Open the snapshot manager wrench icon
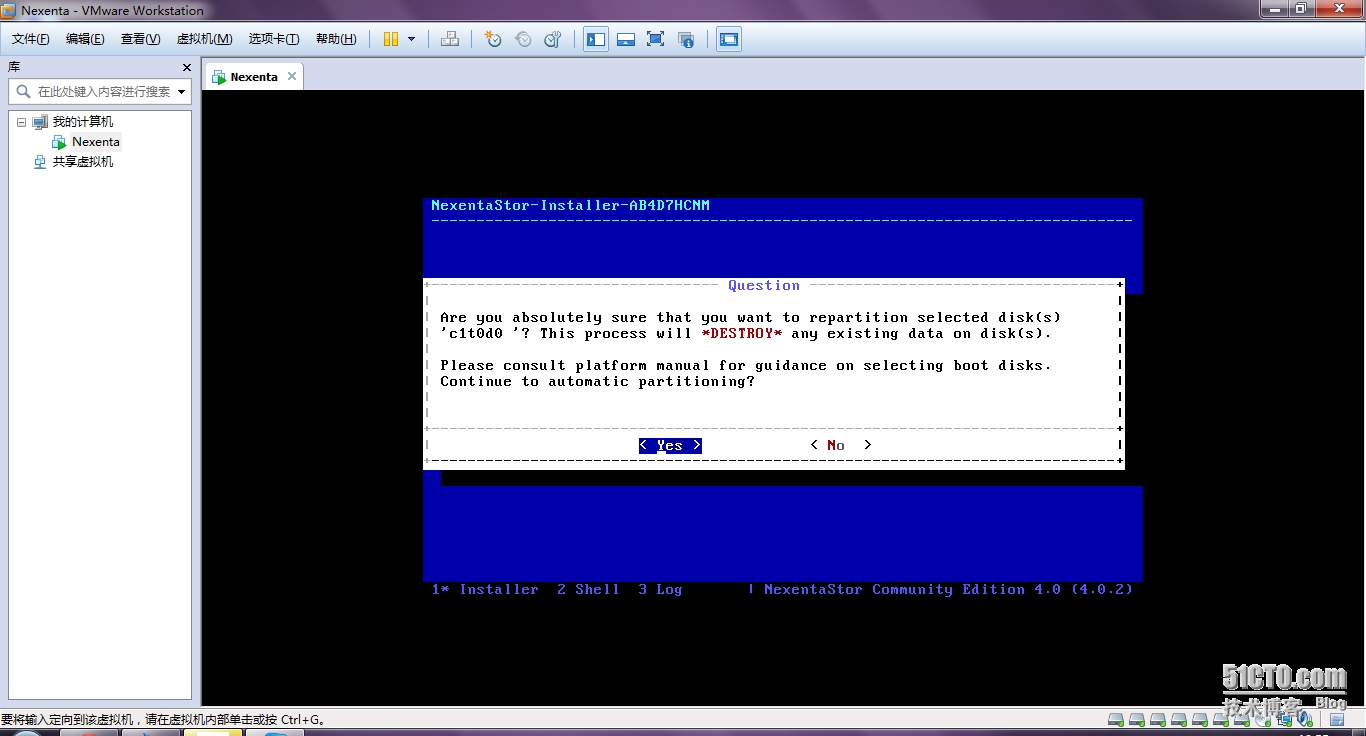The height and width of the screenshot is (736, 1366). (x=553, y=39)
